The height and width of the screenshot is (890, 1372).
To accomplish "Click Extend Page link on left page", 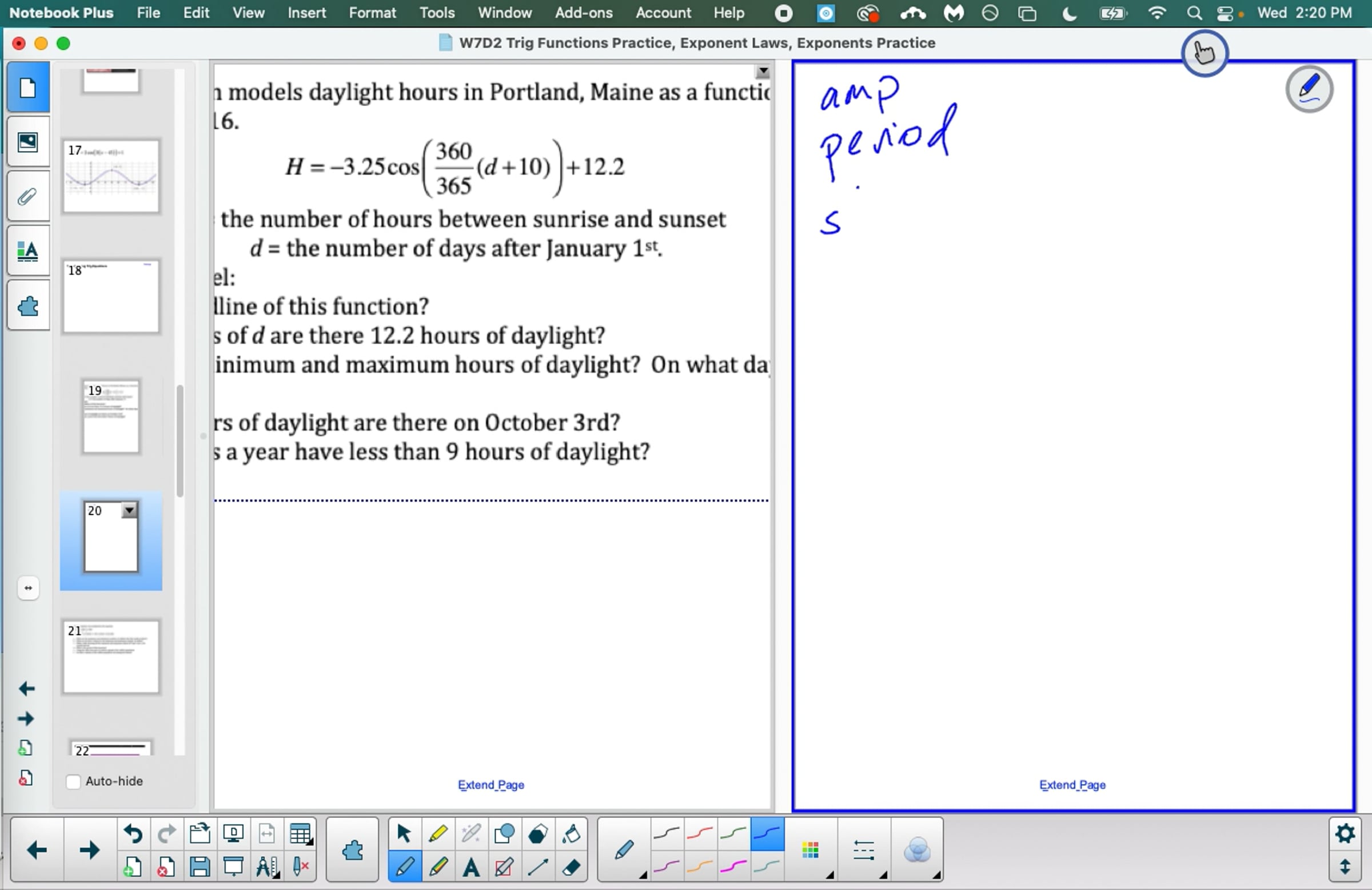I will click(490, 784).
